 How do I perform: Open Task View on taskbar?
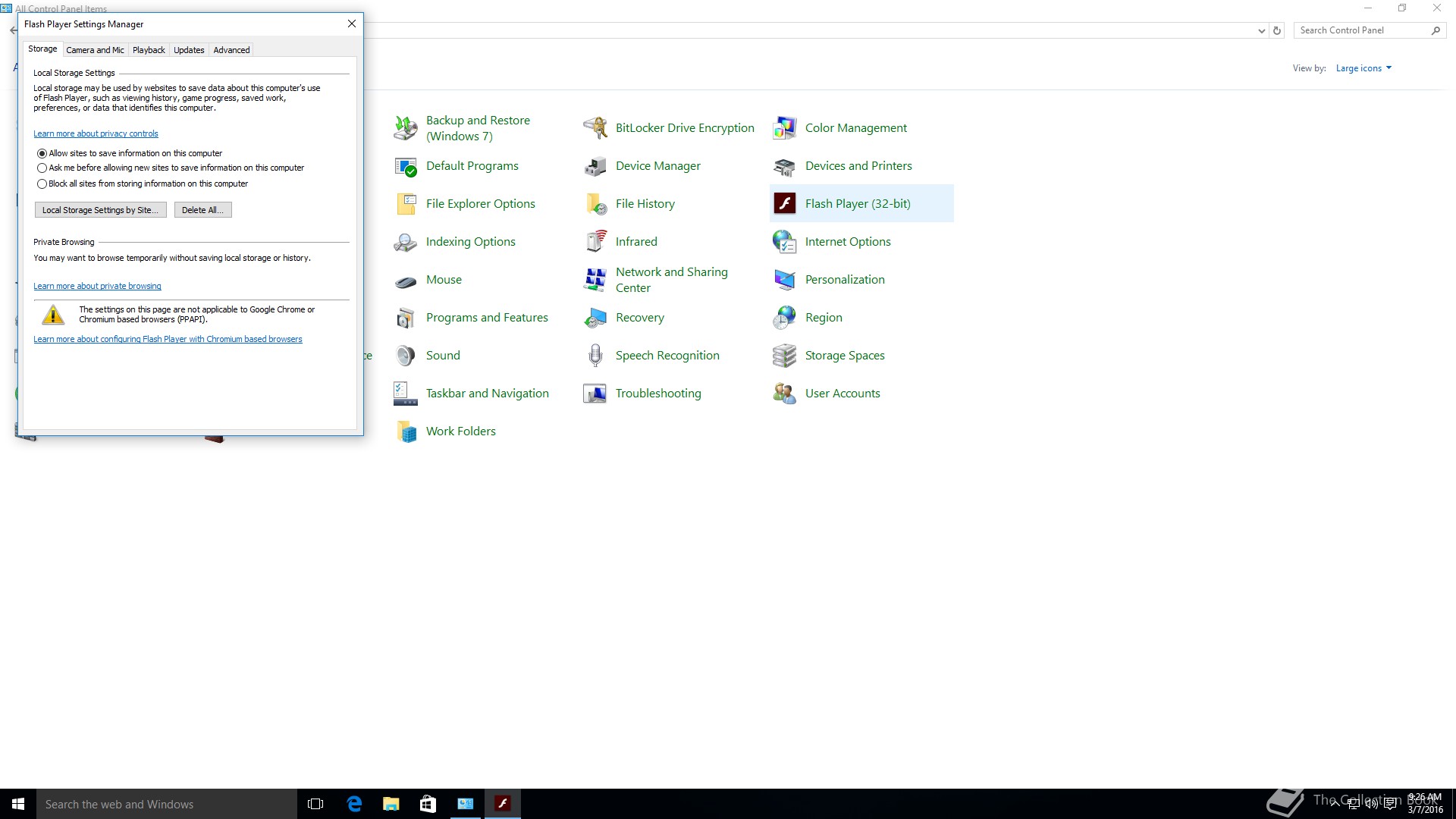click(315, 804)
